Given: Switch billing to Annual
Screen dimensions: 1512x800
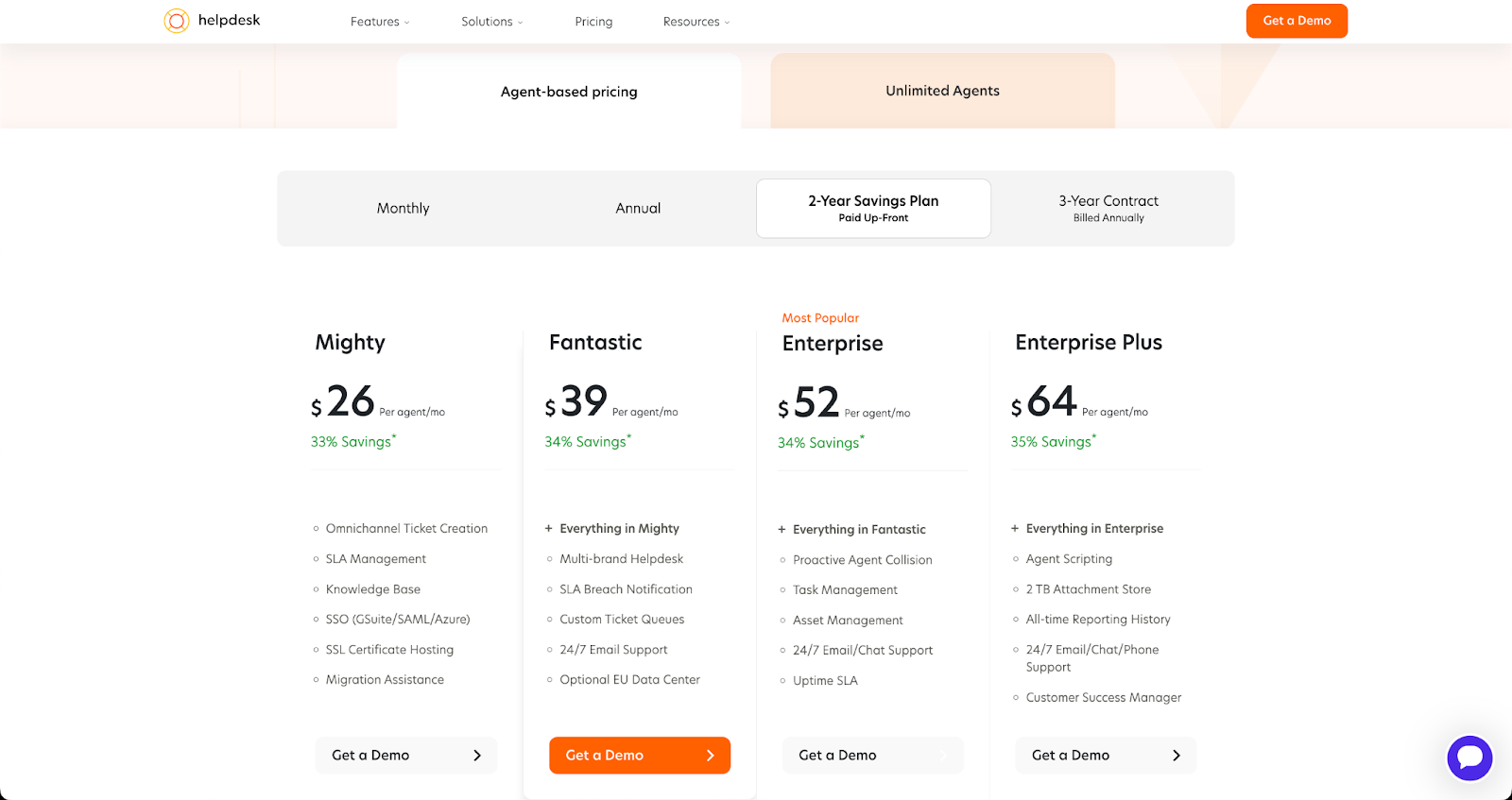Looking at the screenshot, I should [638, 209].
